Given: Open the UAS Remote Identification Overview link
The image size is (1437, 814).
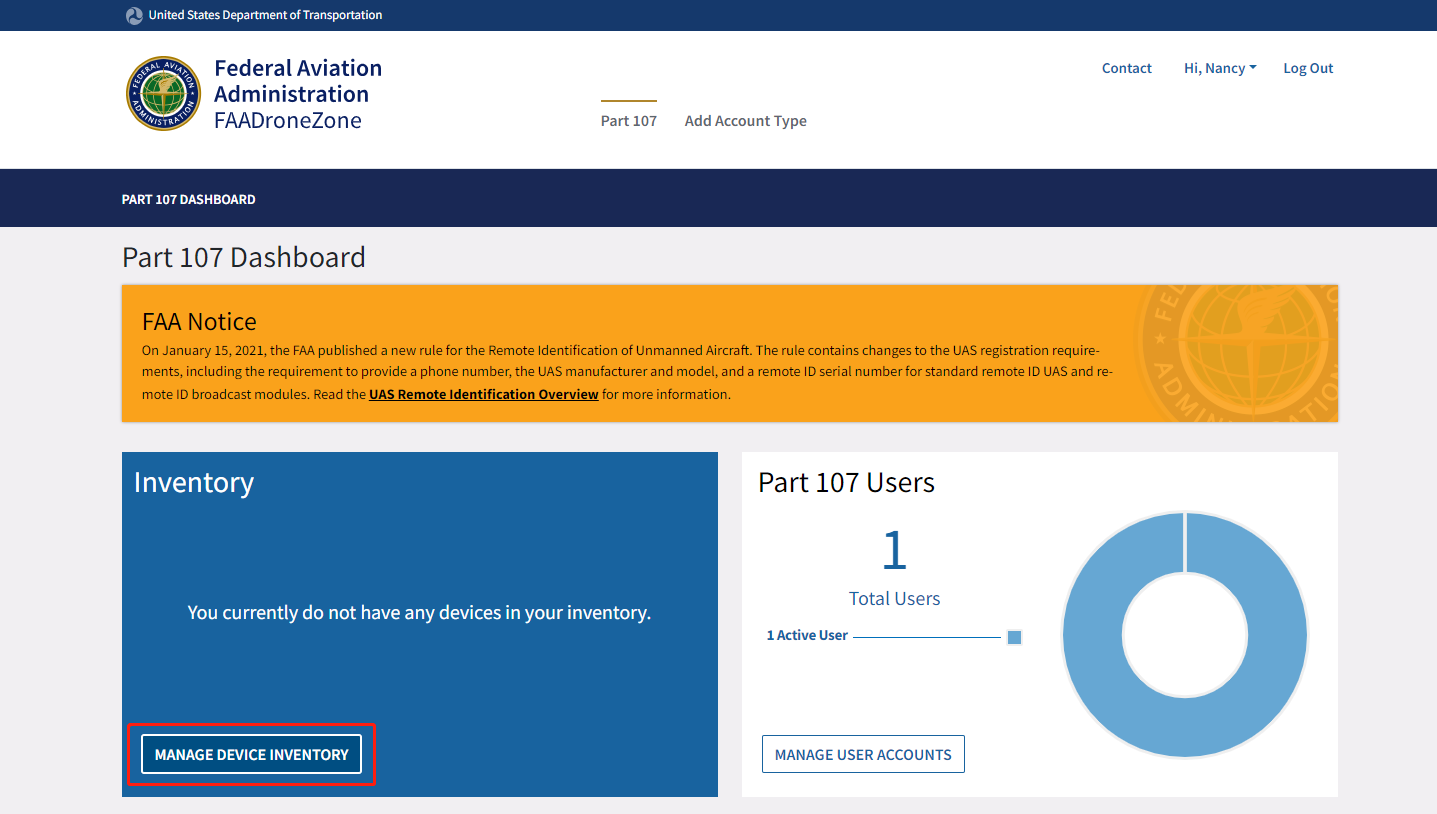Looking at the screenshot, I should point(483,394).
